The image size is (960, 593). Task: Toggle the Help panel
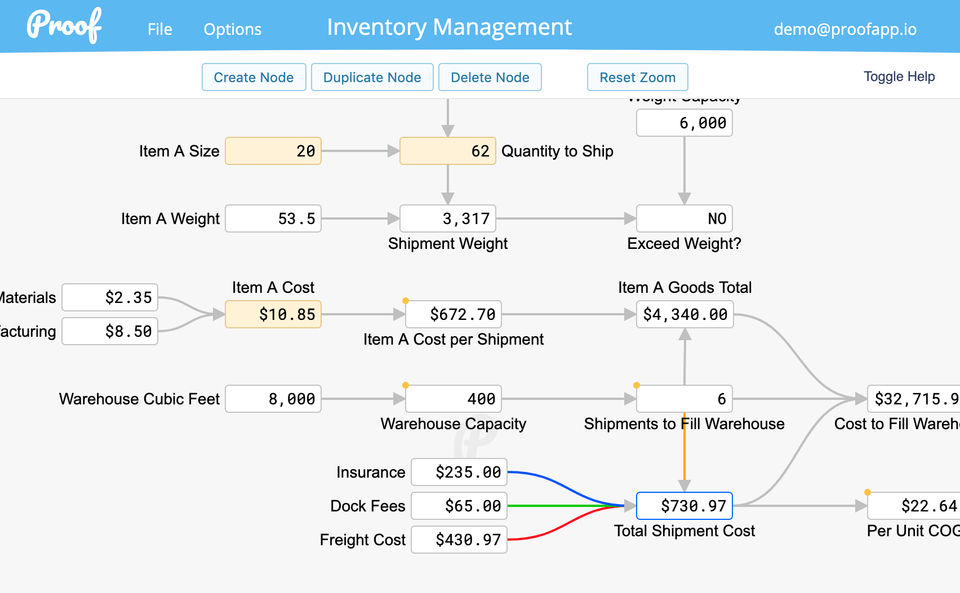[x=899, y=76]
